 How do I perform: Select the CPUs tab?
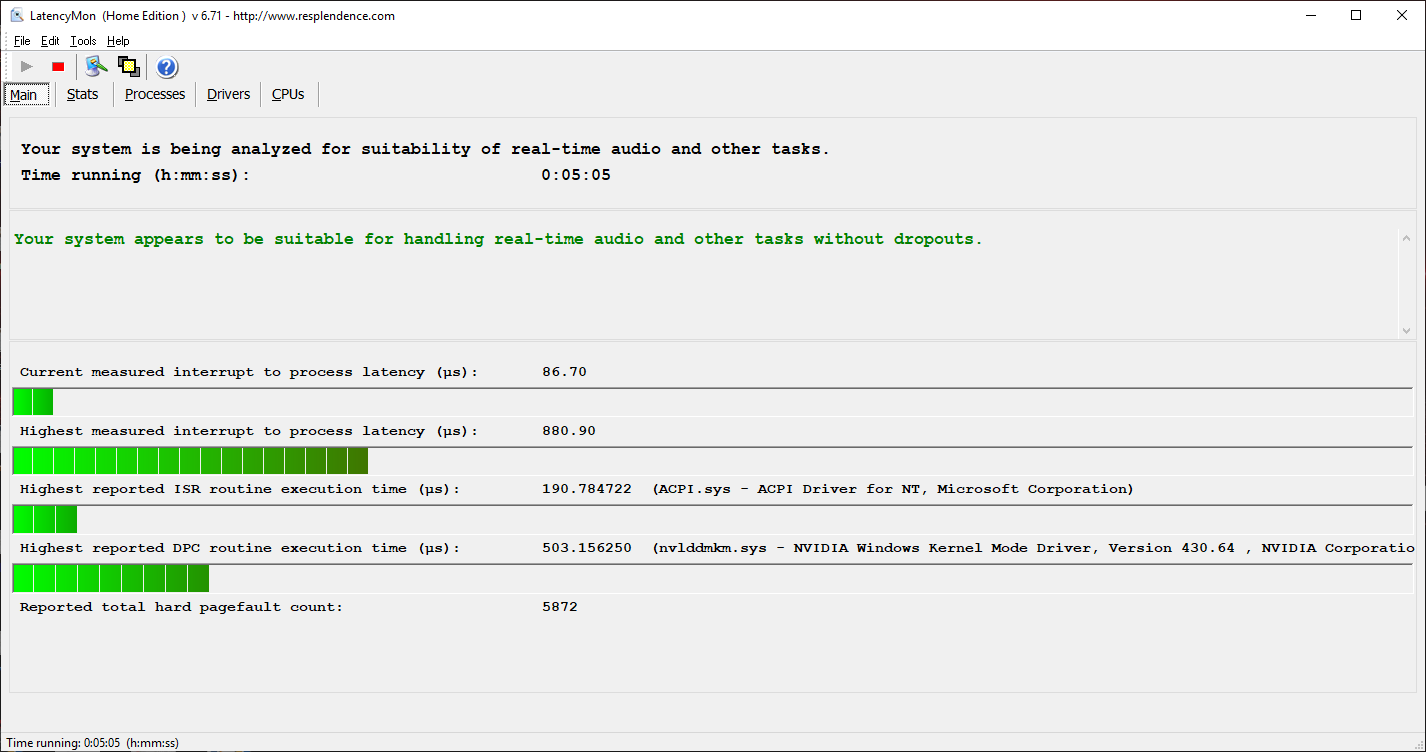click(x=288, y=95)
